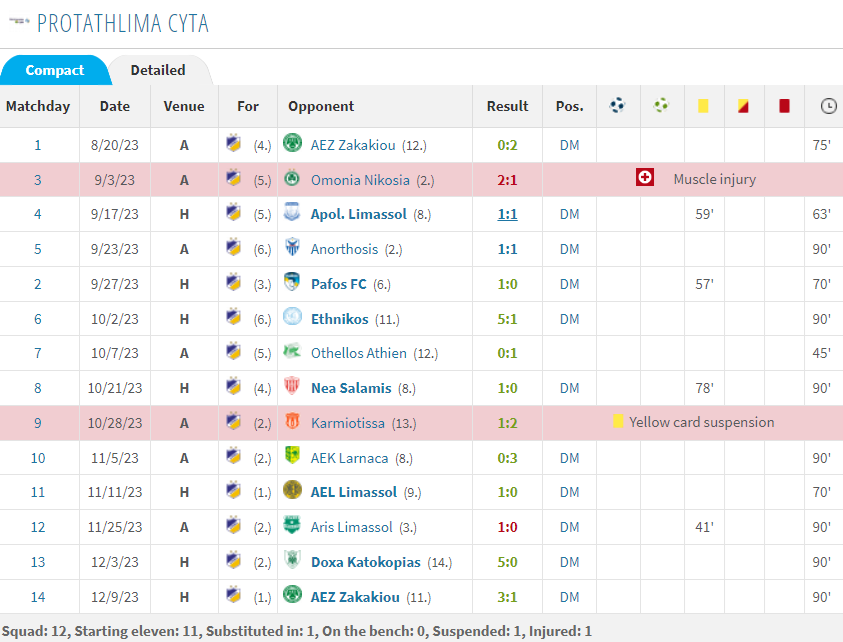Open matchday 7 link

[x=38, y=353]
